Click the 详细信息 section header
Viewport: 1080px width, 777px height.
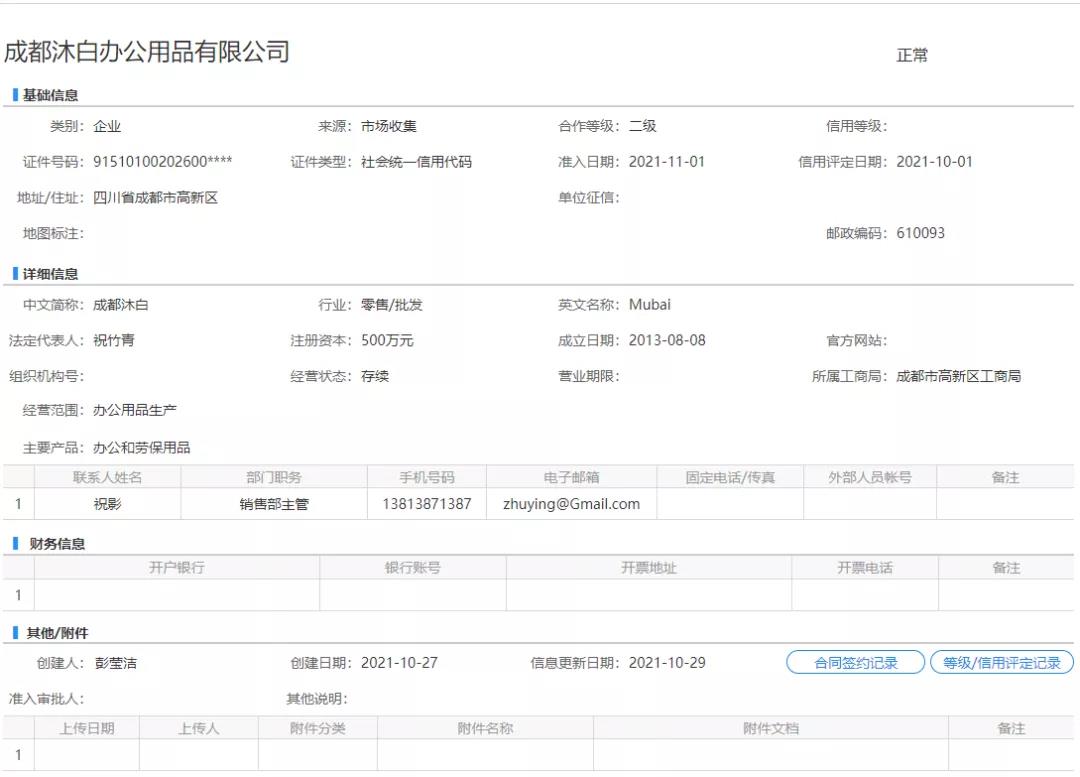click(x=50, y=274)
